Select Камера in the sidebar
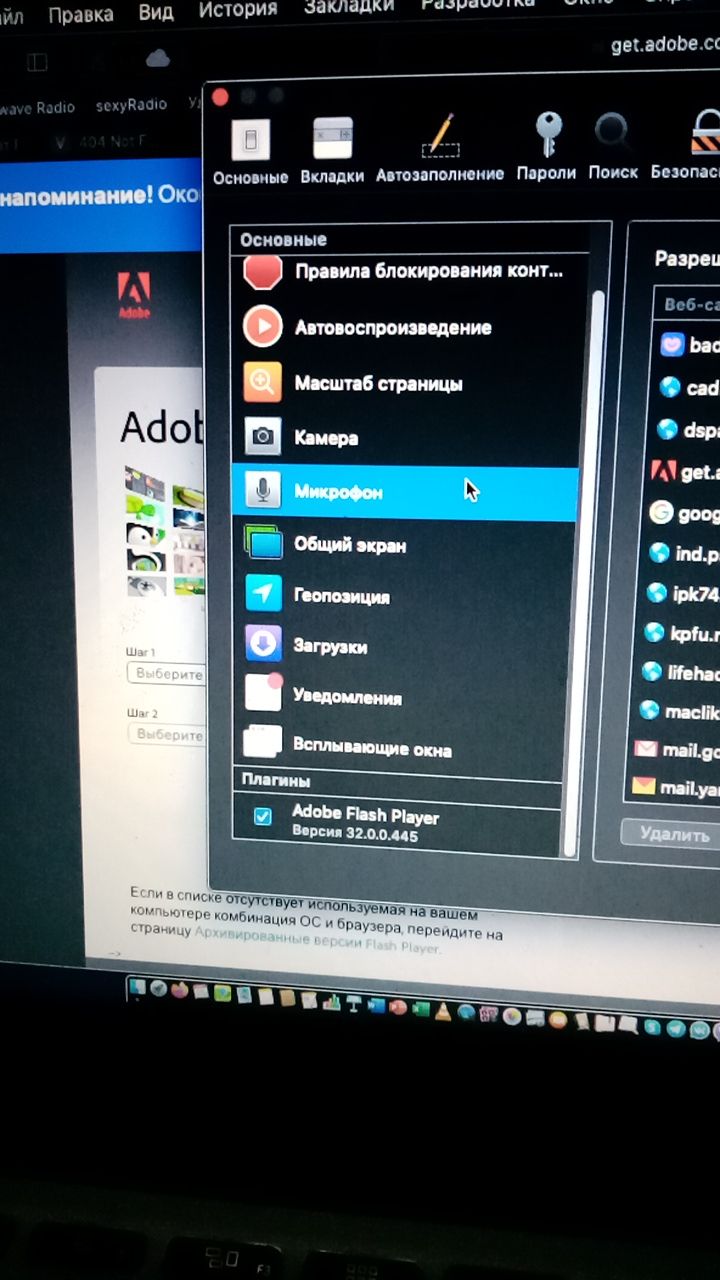This screenshot has width=720, height=1280. (405, 437)
